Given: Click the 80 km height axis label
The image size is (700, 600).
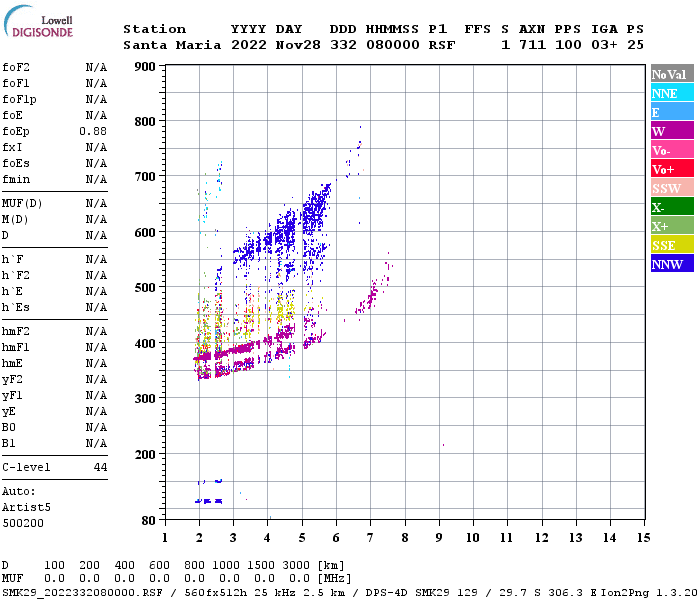Looking at the screenshot, I should [149, 520].
